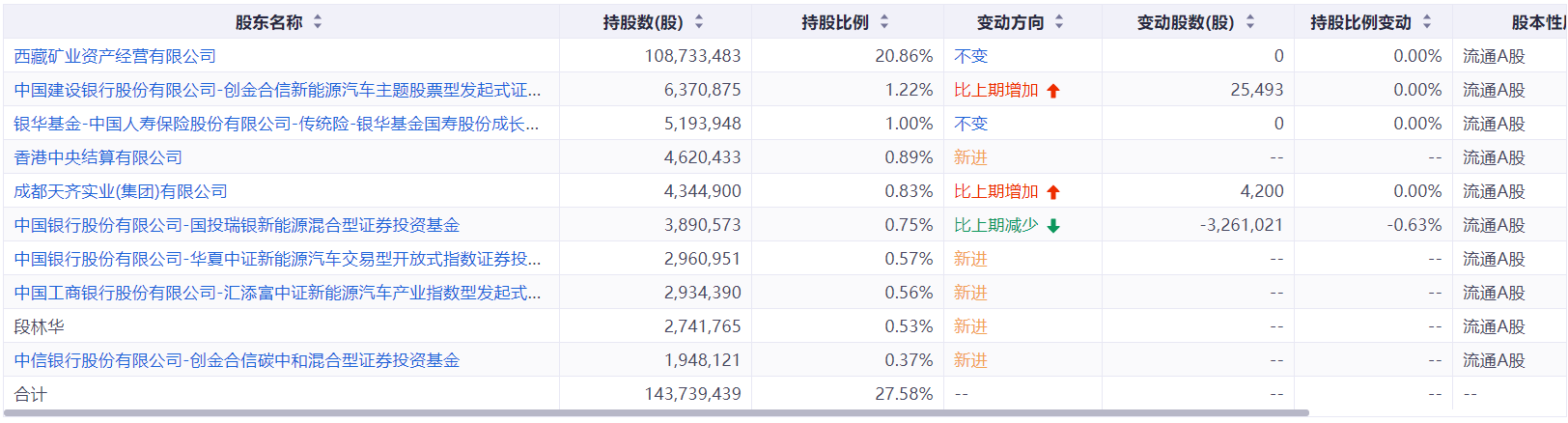Sort table by 持股比例 sort icon

pos(884,22)
